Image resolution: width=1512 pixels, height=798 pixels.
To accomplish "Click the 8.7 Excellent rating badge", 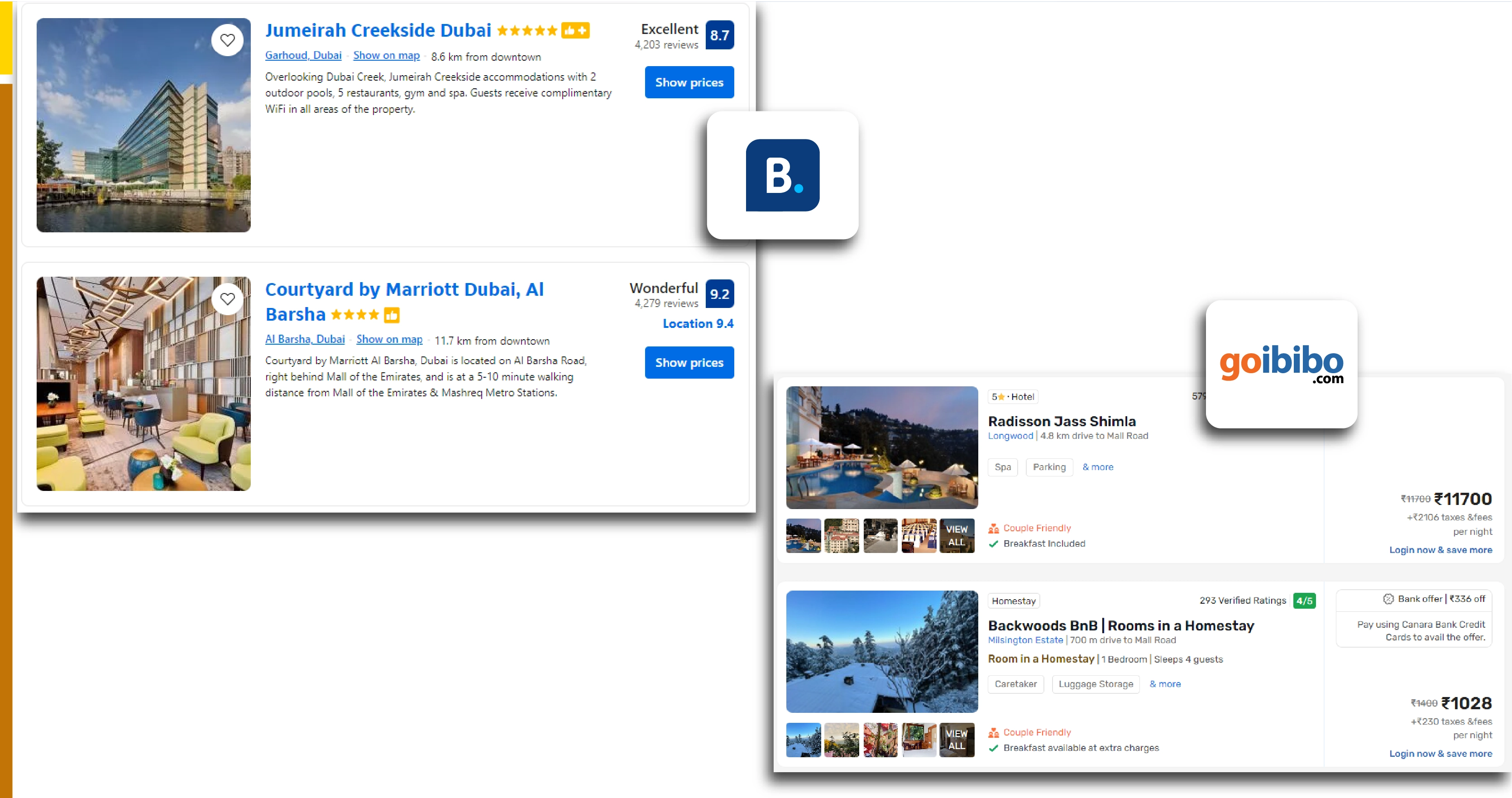I will coord(720,35).
